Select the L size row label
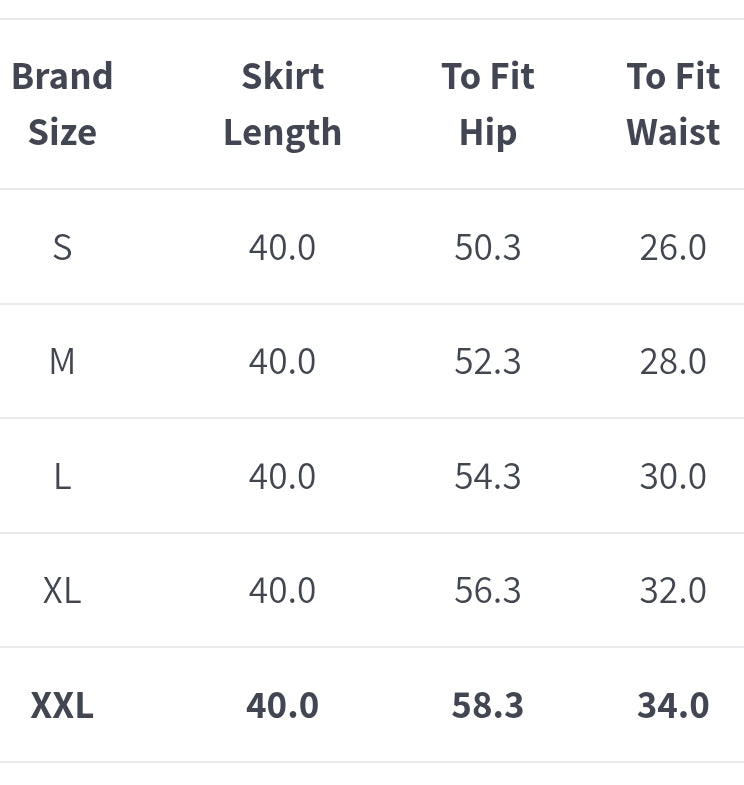 click(x=62, y=476)
